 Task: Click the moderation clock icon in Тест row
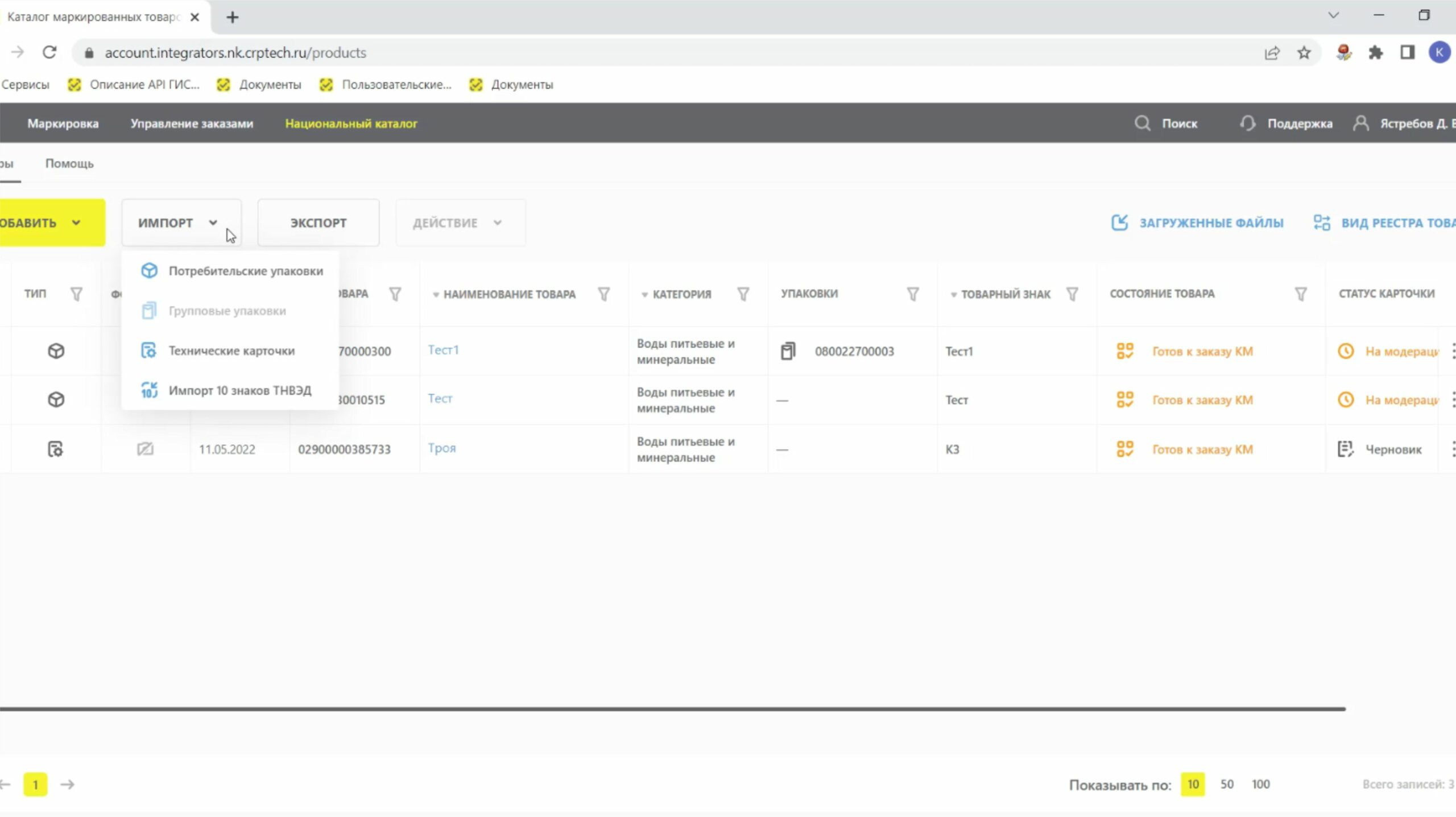[1345, 399]
